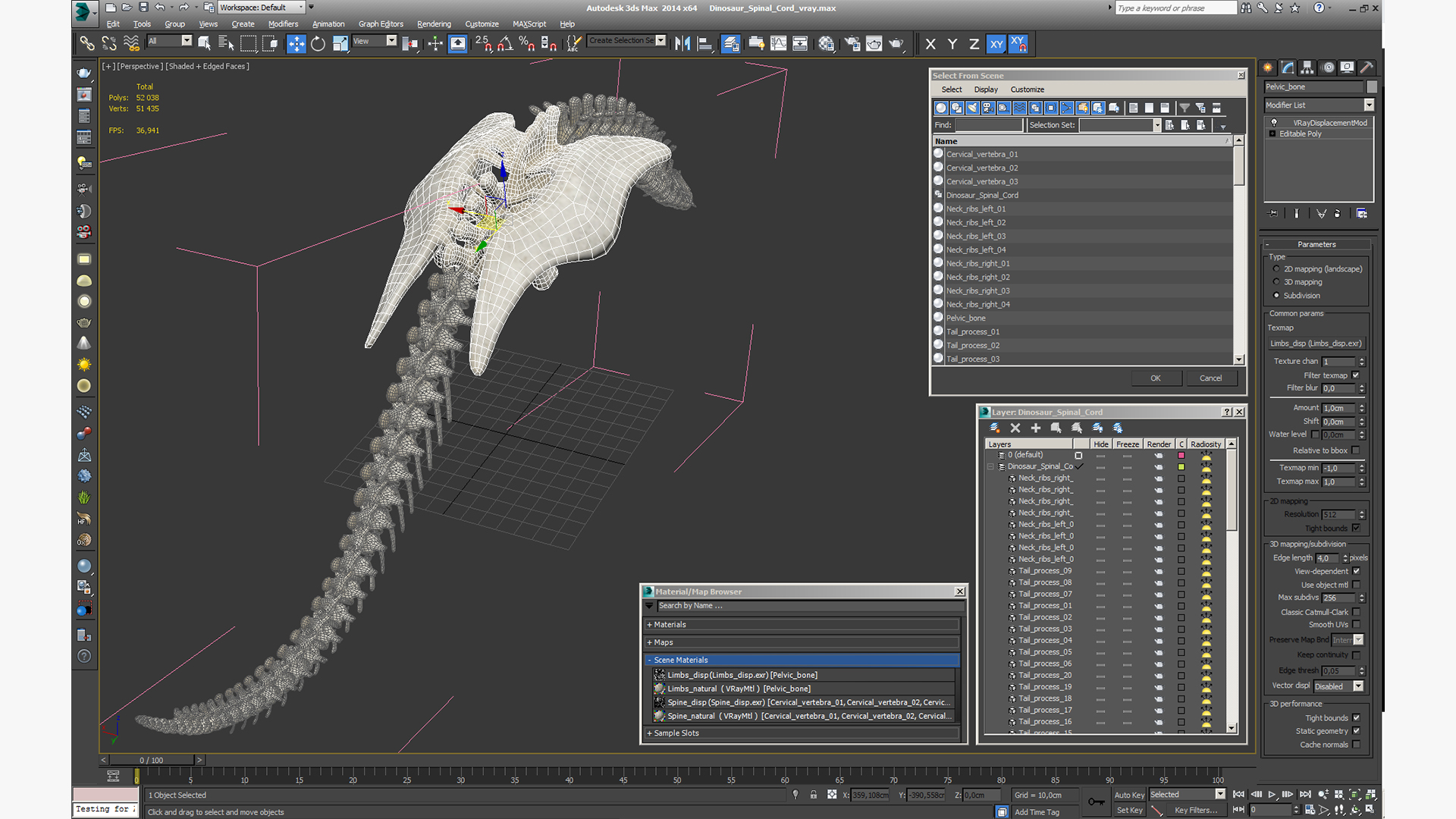Select the 3D mapping radio button
1456x819 pixels.
(1276, 282)
